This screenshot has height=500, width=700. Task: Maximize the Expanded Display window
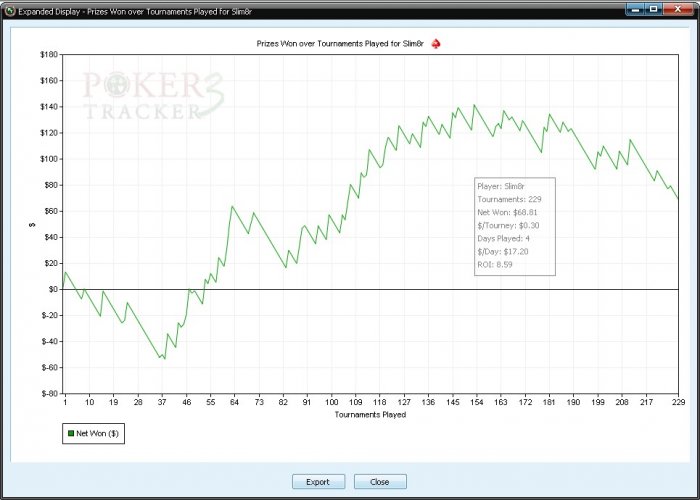point(654,9)
